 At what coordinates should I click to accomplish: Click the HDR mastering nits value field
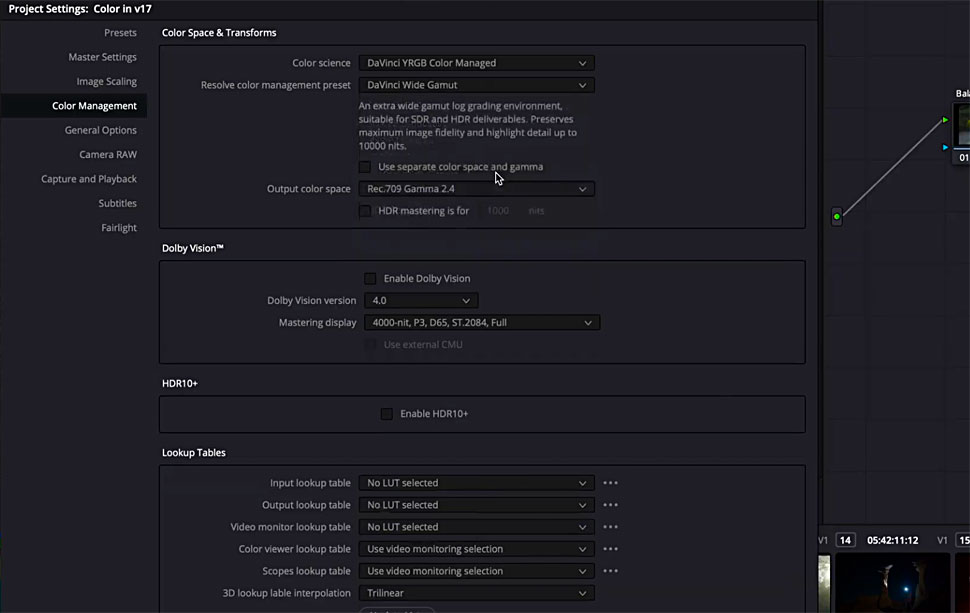pyautogui.click(x=498, y=211)
